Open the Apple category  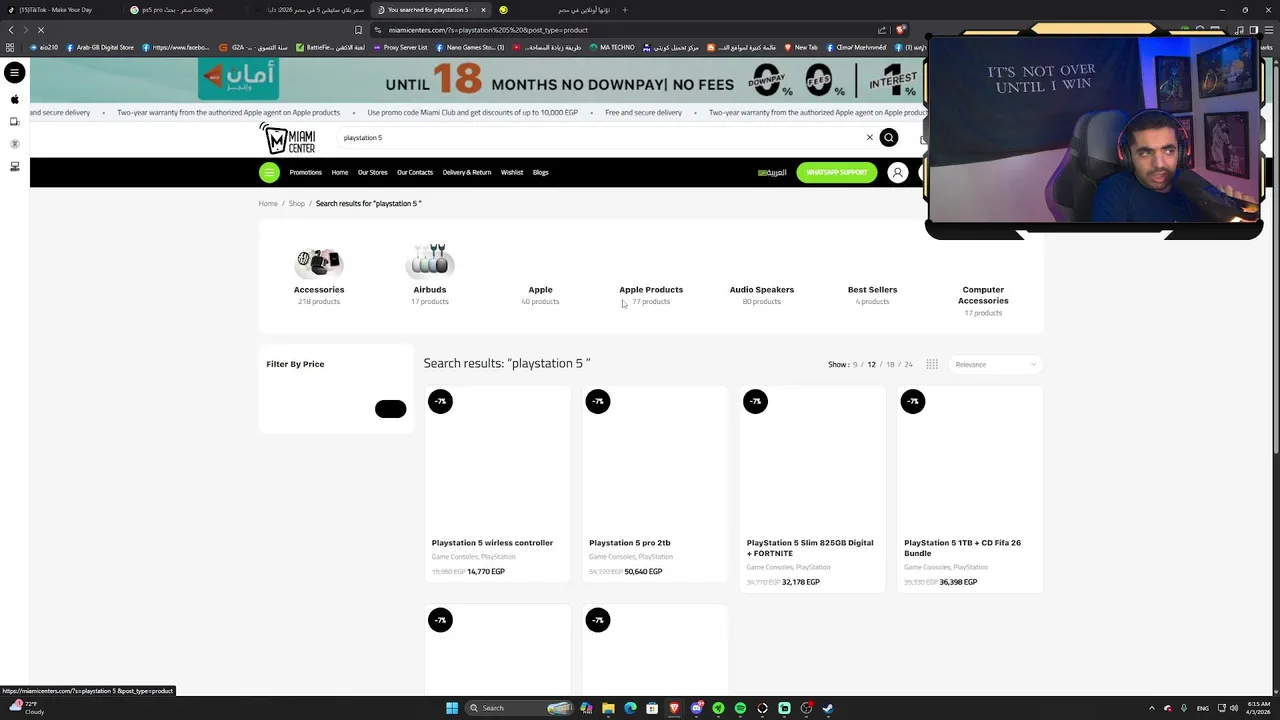point(540,290)
